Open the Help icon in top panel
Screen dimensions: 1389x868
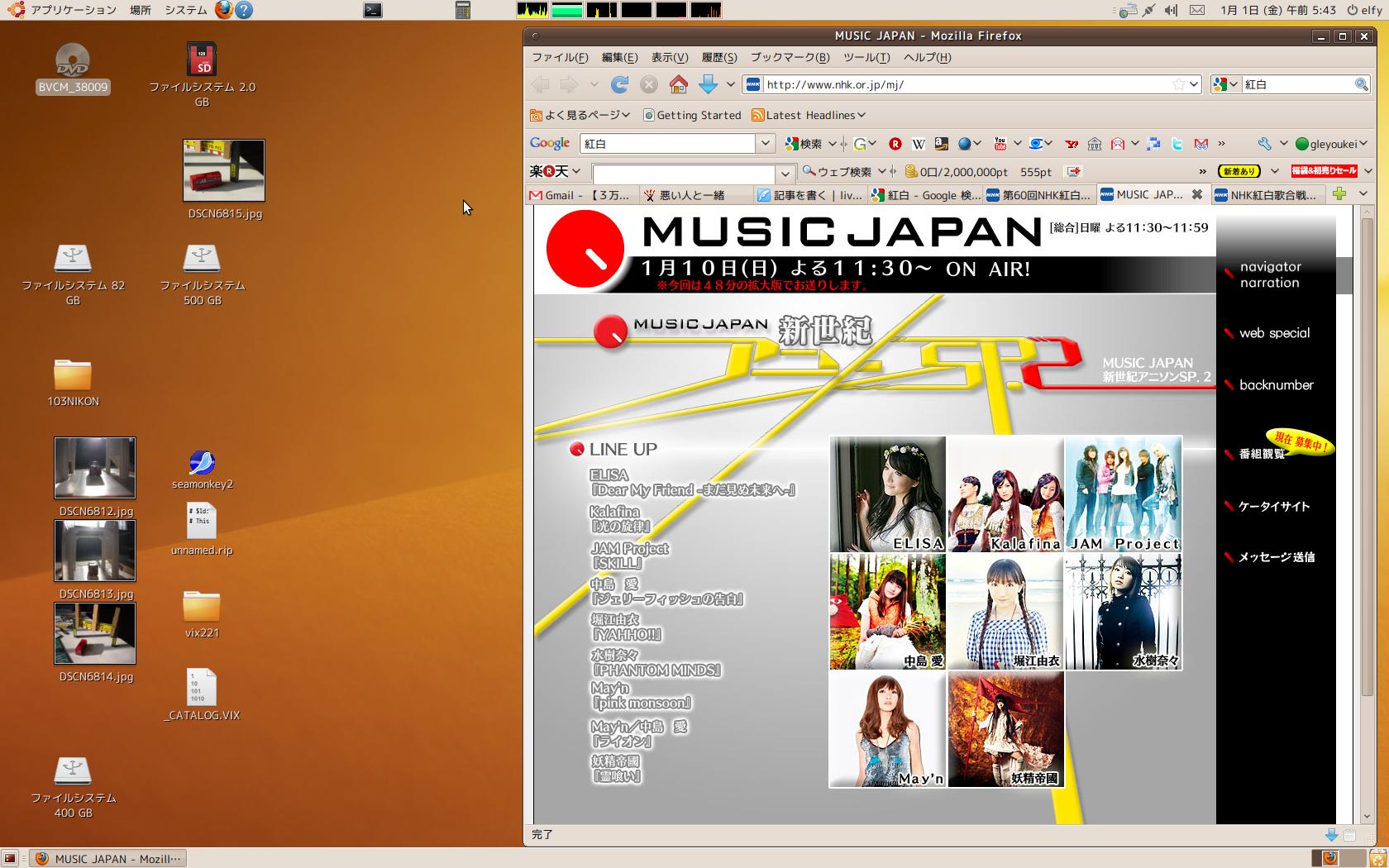pos(244,10)
